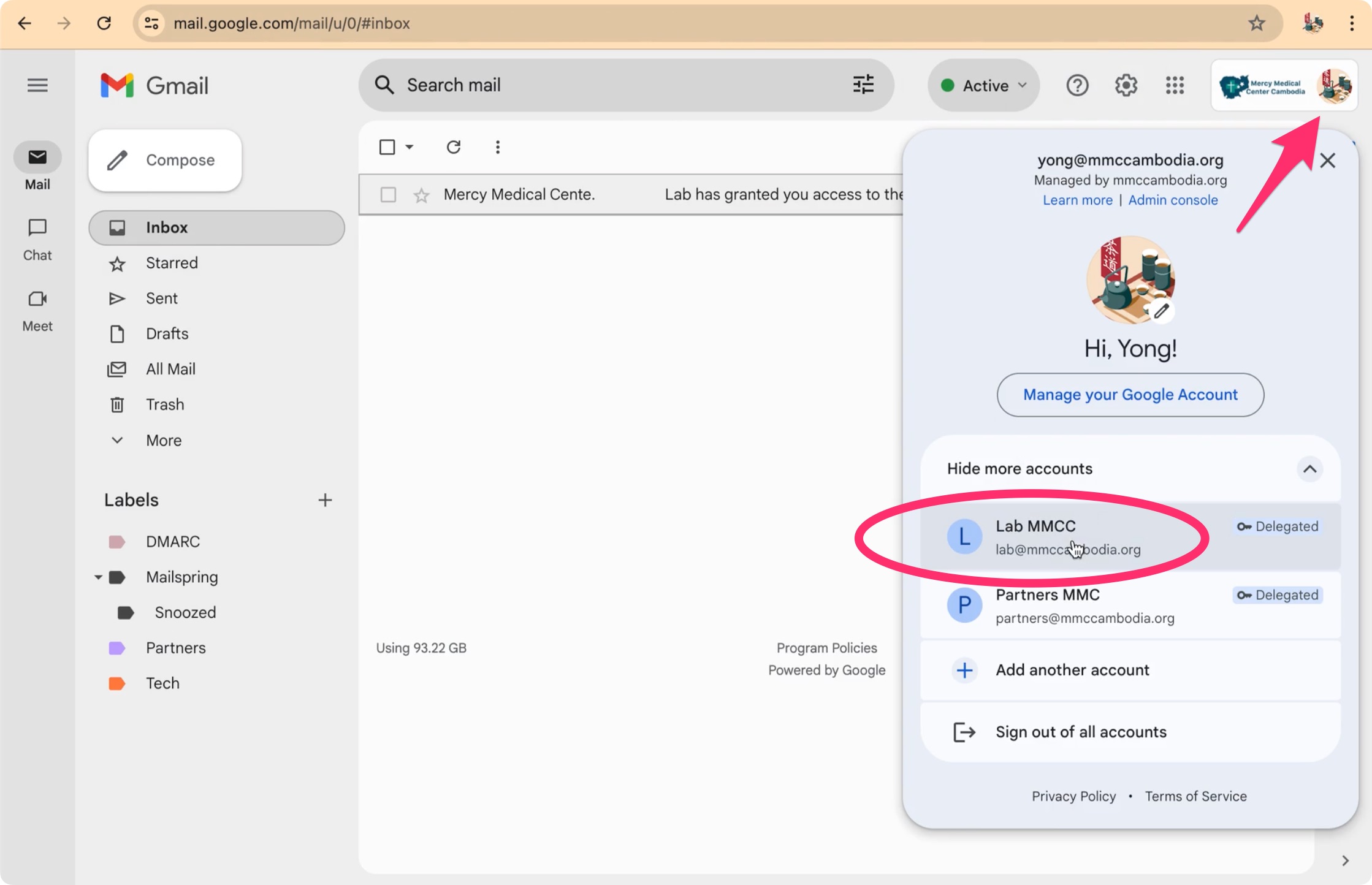Star the Mercy Medical Center email

coord(421,196)
